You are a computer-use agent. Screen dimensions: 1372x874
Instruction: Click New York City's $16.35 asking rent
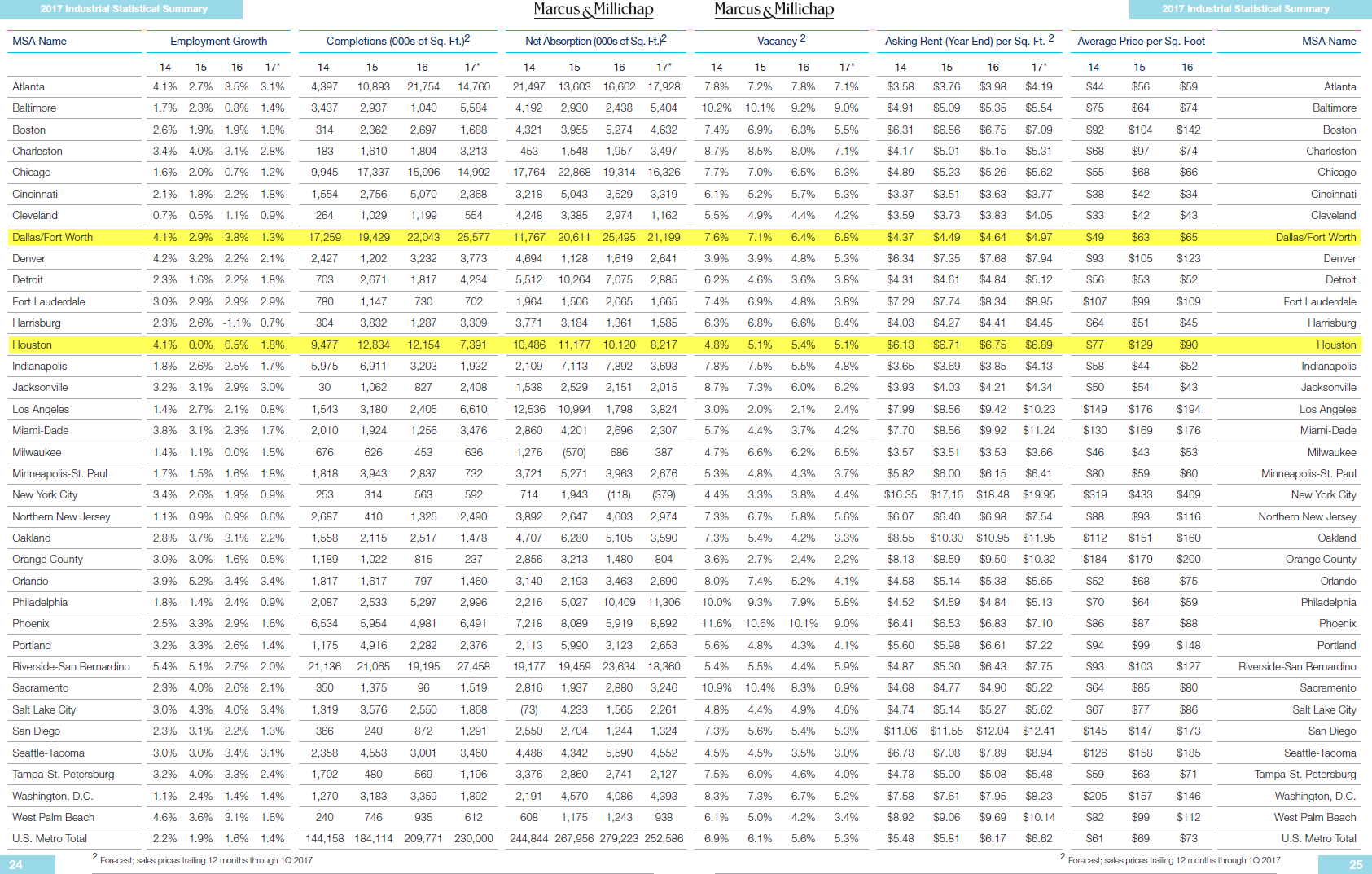(x=900, y=494)
